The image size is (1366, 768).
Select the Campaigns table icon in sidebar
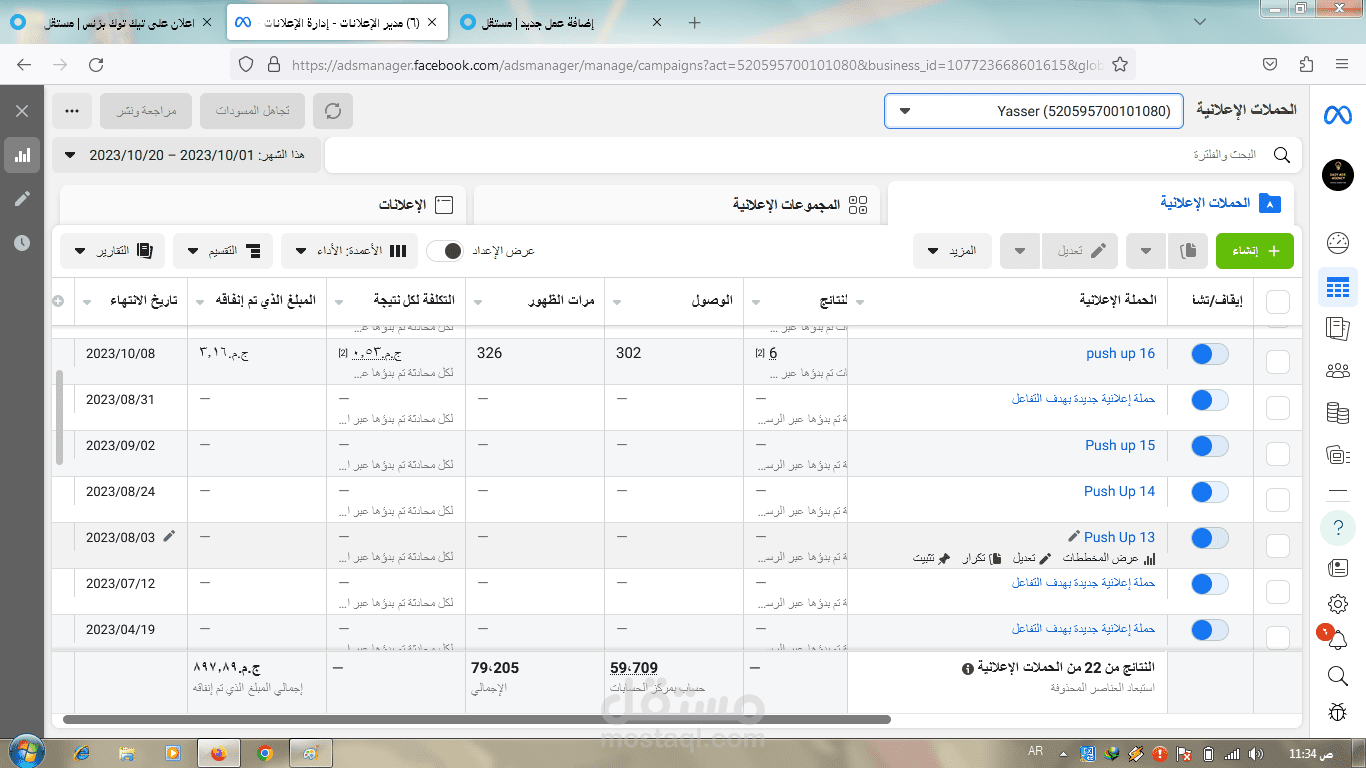pos(1338,289)
